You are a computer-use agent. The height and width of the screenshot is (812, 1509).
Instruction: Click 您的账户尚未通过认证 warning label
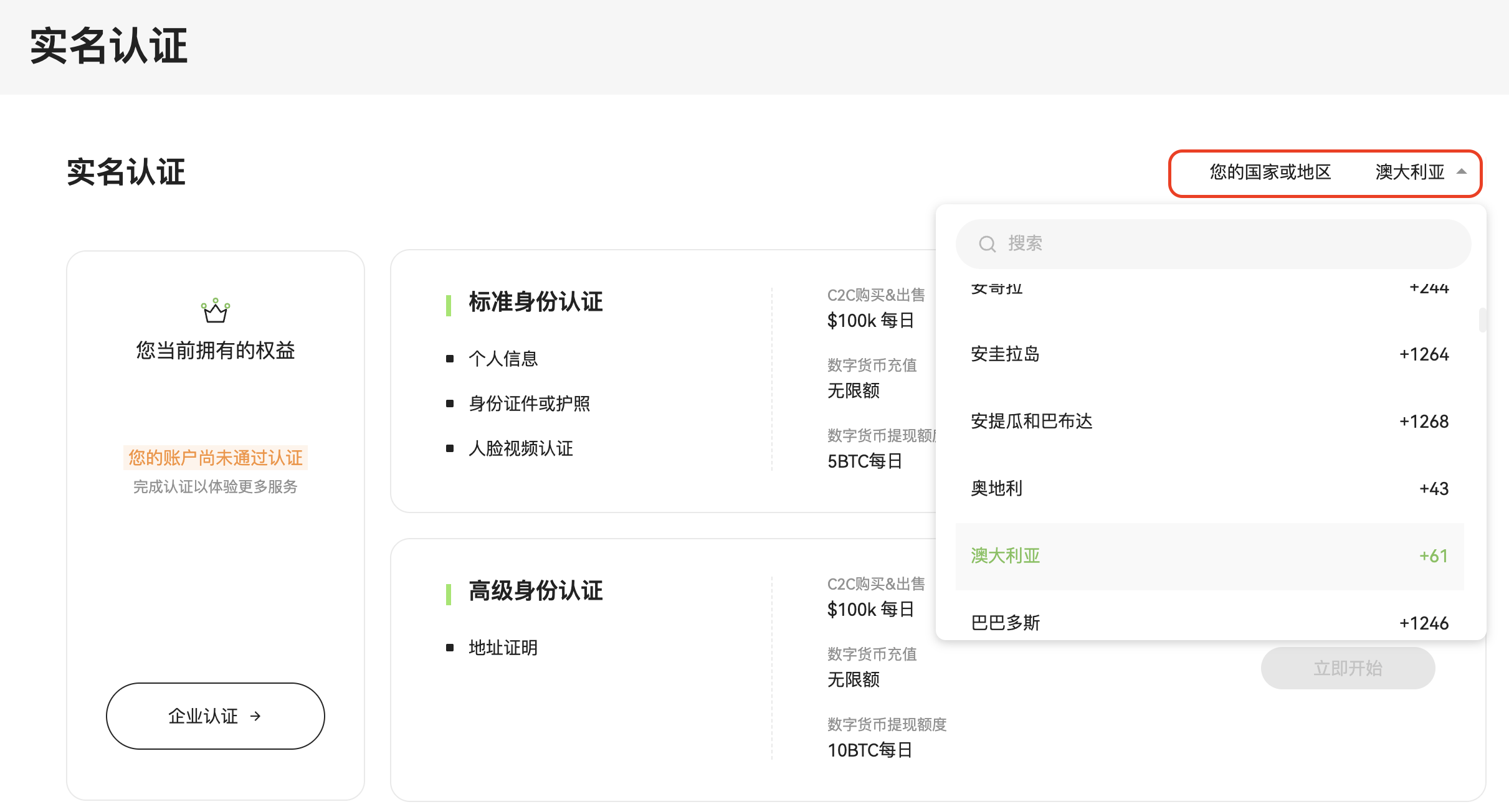tap(216, 458)
